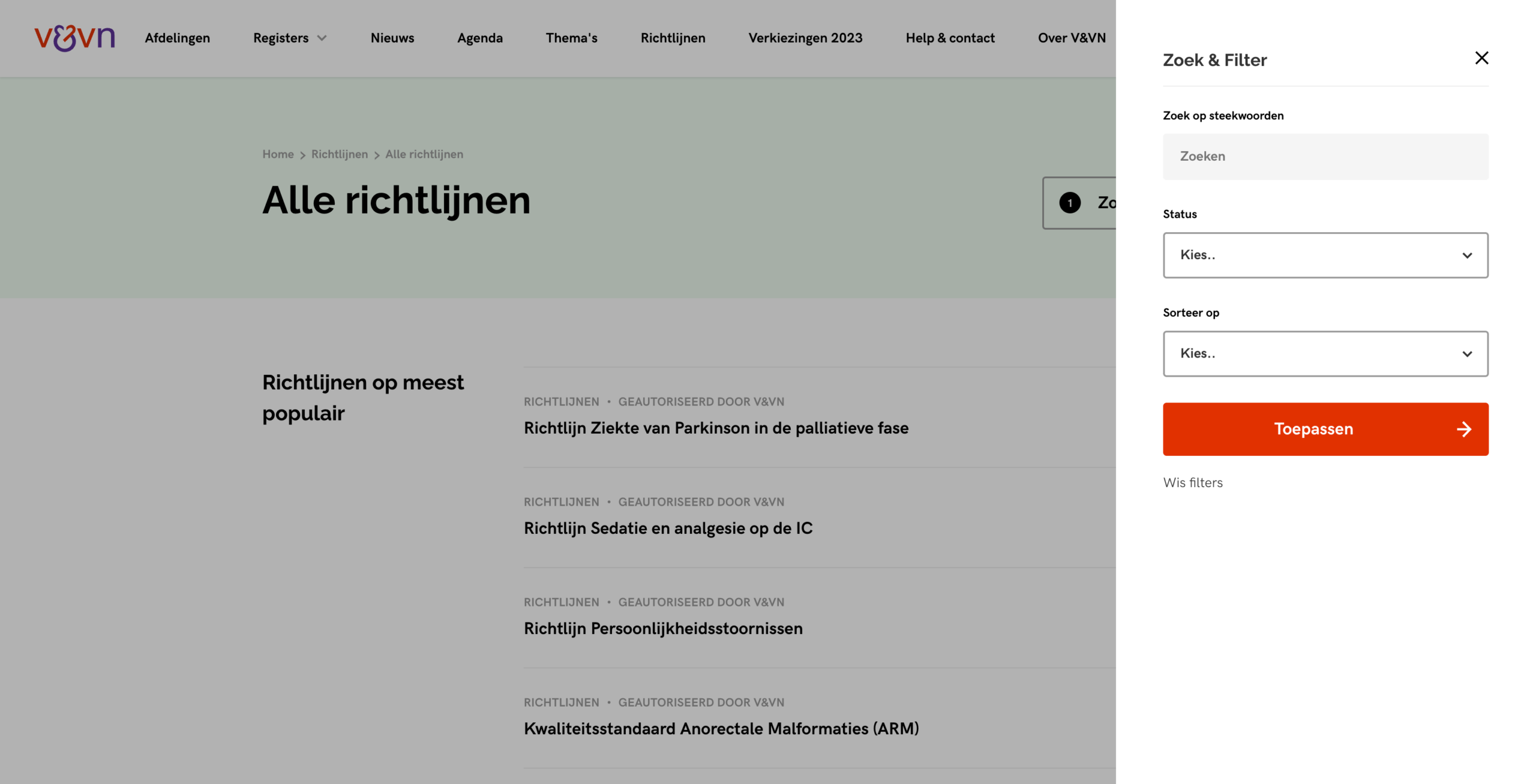Click the Zoeken keyword search field
This screenshot has width=1536, height=784.
[x=1325, y=157]
